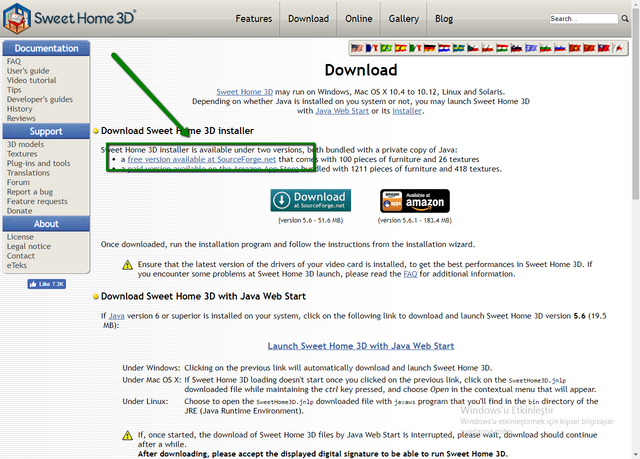Open the Developer's guides link
The width and height of the screenshot is (640, 459).
[x=40, y=99]
